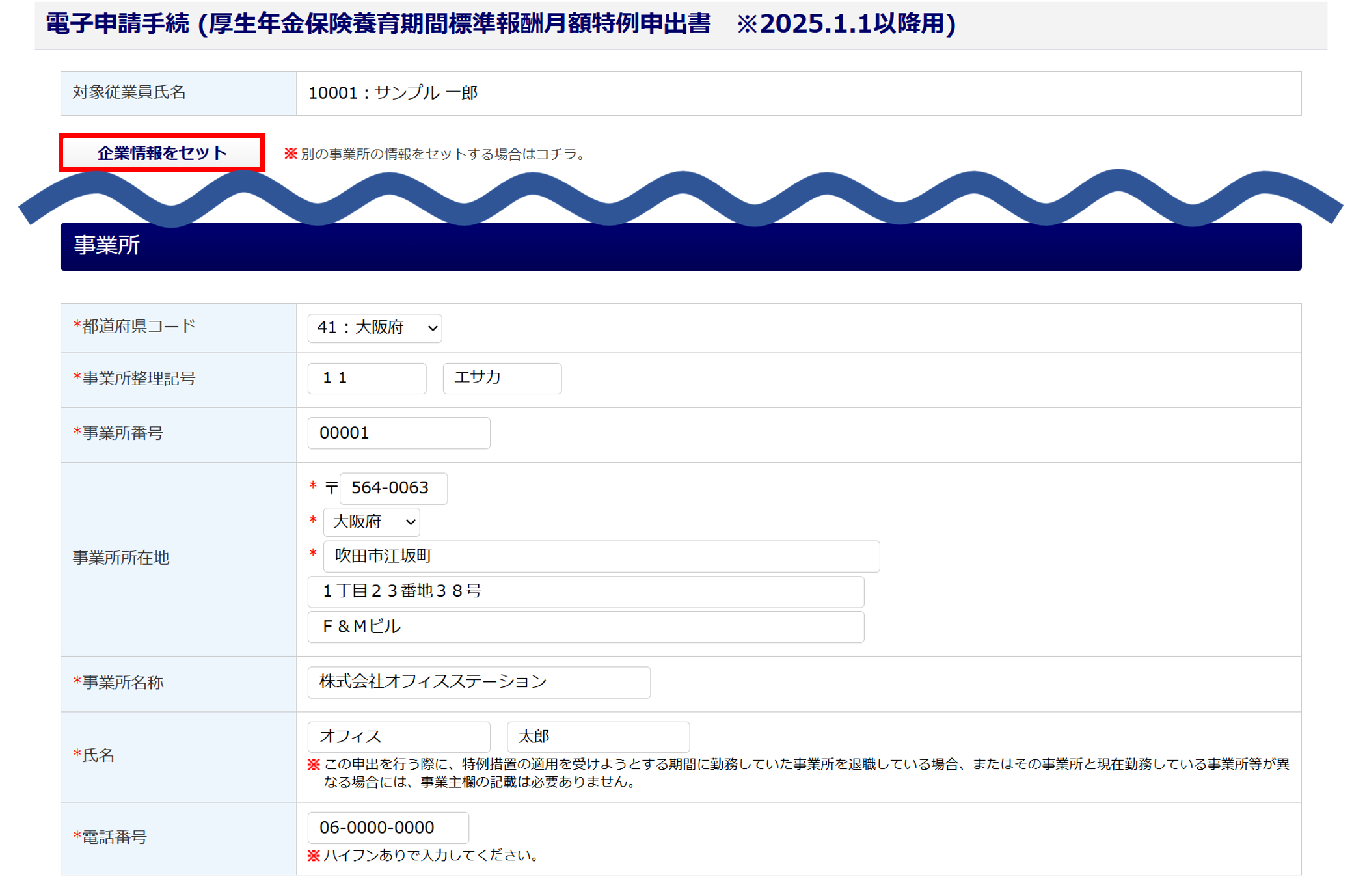Image resolution: width=1352 pixels, height=896 pixels.
Task: Click the エサカ input field
Action: [502, 378]
